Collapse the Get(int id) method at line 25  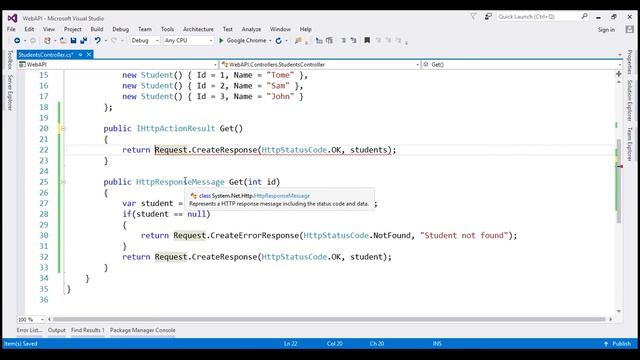tap(63, 182)
